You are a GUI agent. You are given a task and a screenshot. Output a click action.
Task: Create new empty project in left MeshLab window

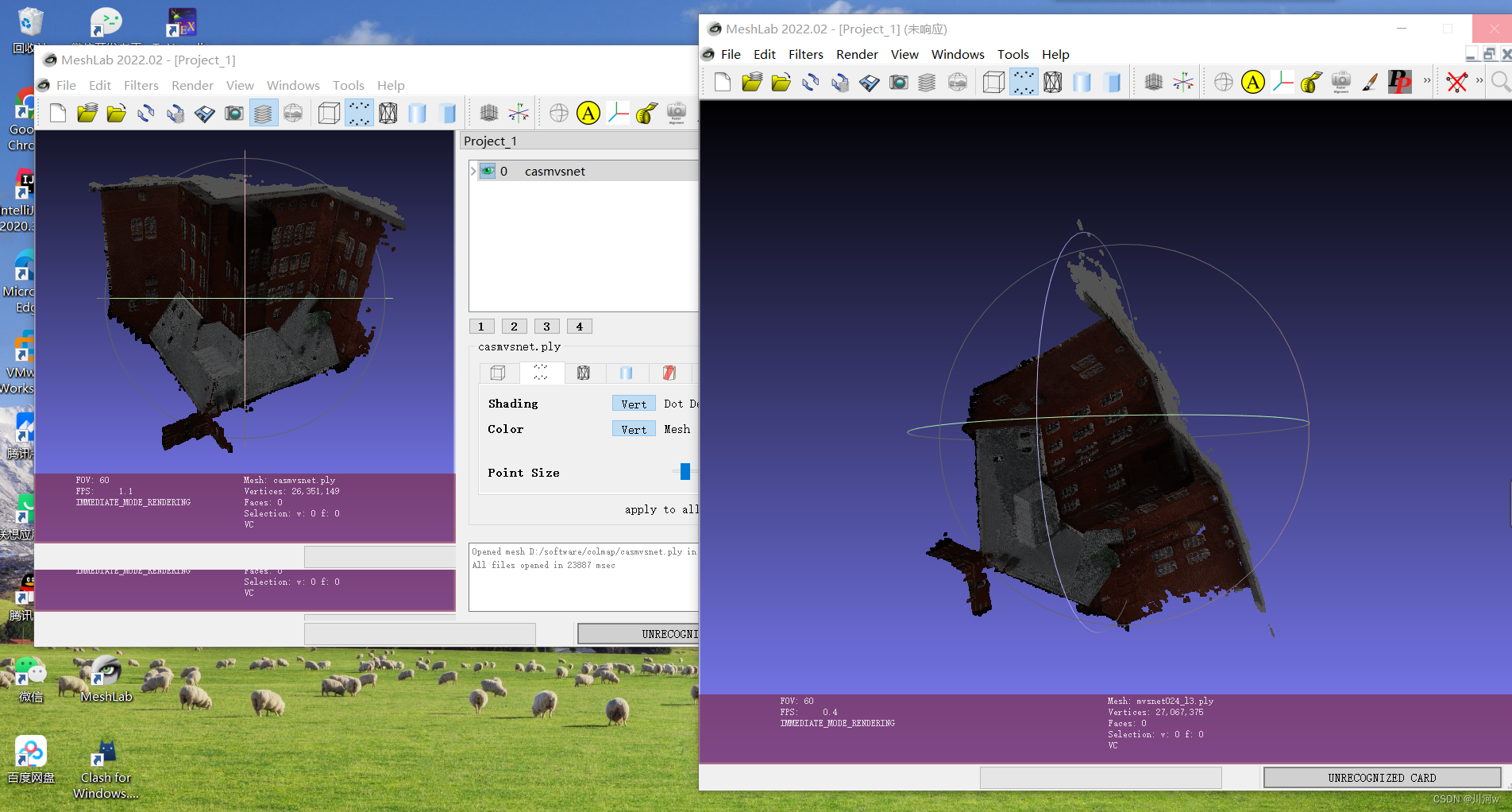tap(58, 114)
